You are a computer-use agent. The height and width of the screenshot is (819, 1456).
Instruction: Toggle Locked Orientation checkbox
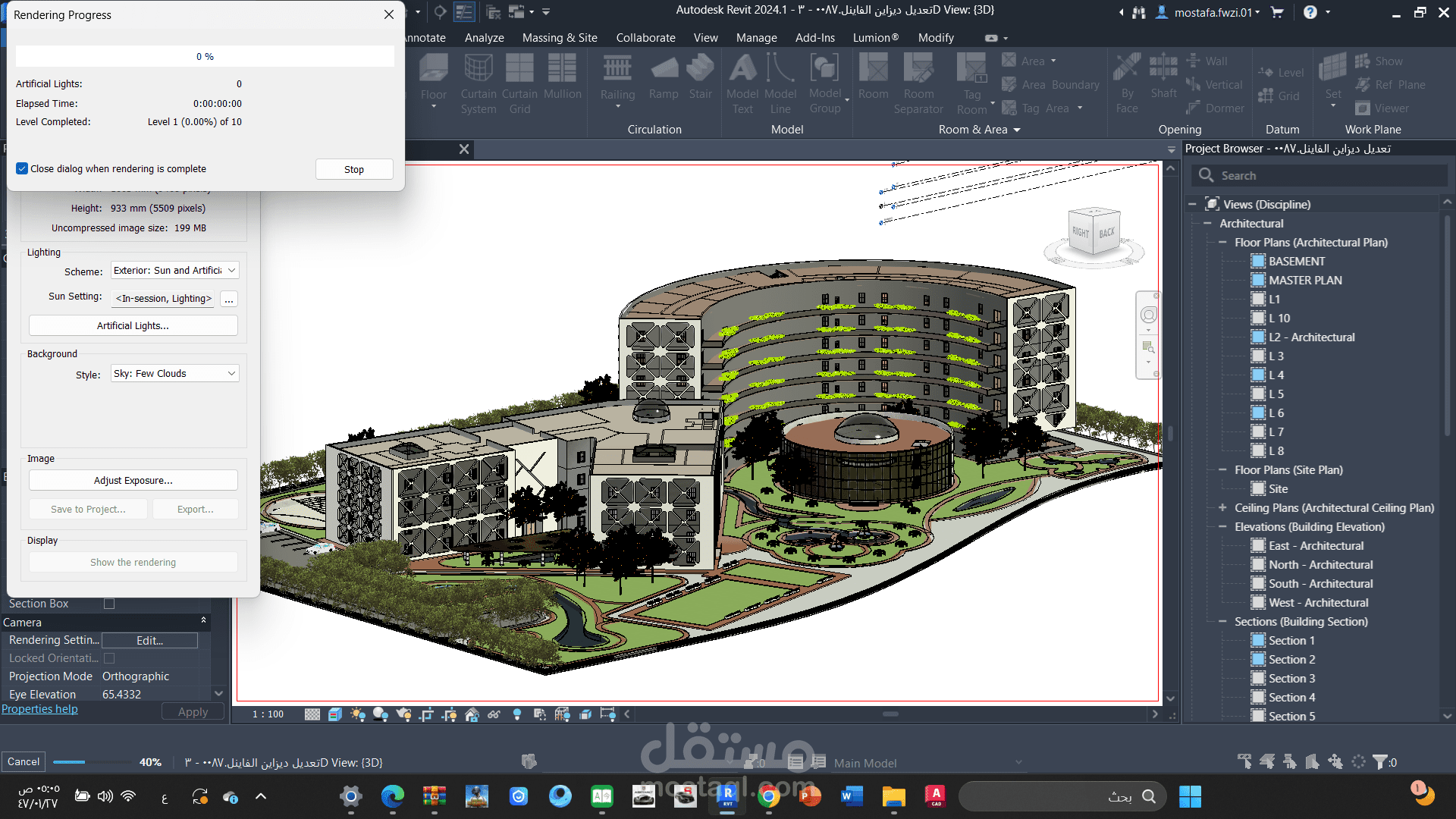(x=109, y=658)
